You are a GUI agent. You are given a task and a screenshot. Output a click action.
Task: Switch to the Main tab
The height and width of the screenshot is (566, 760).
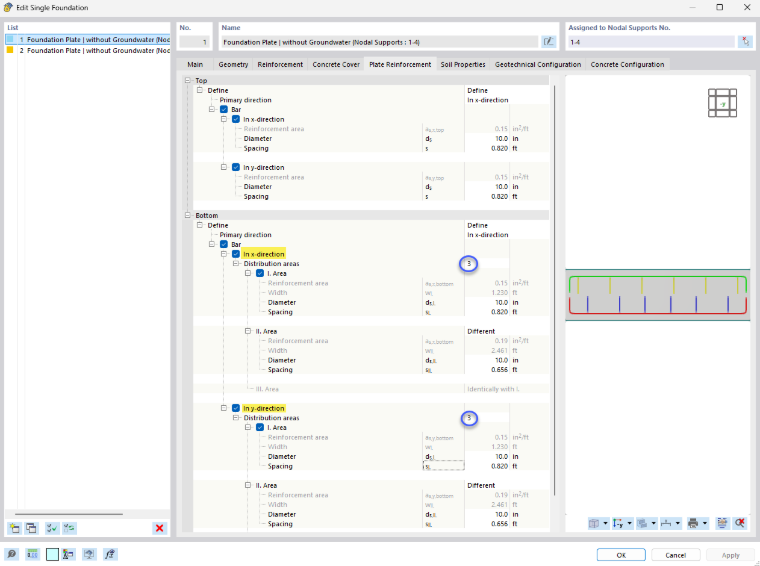(195, 64)
